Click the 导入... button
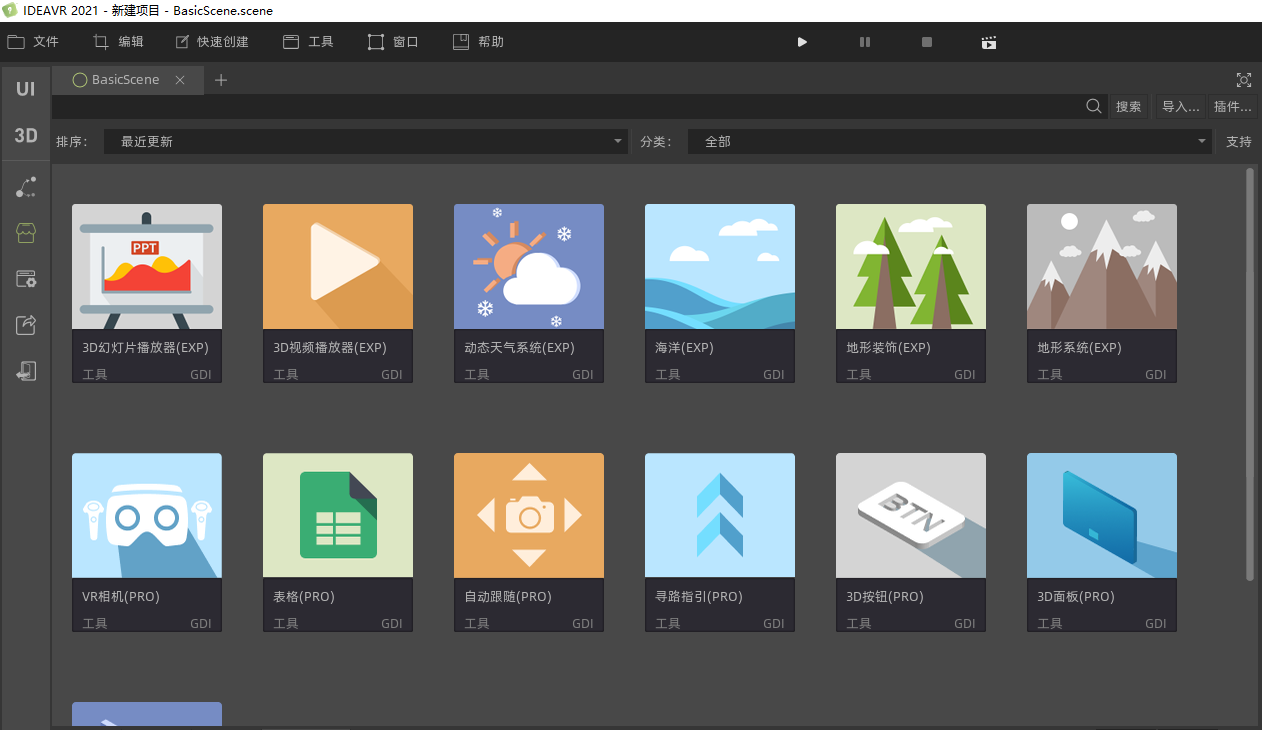This screenshot has height=730, width=1262. point(1180,107)
